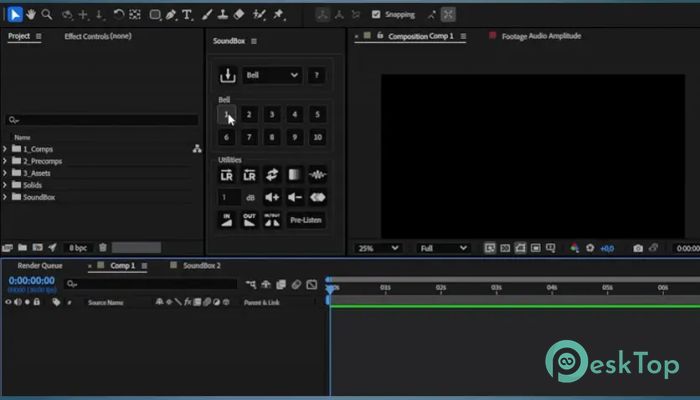Select the Rectangle shape tool
This screenshot has height=400, width=700.
155,15
